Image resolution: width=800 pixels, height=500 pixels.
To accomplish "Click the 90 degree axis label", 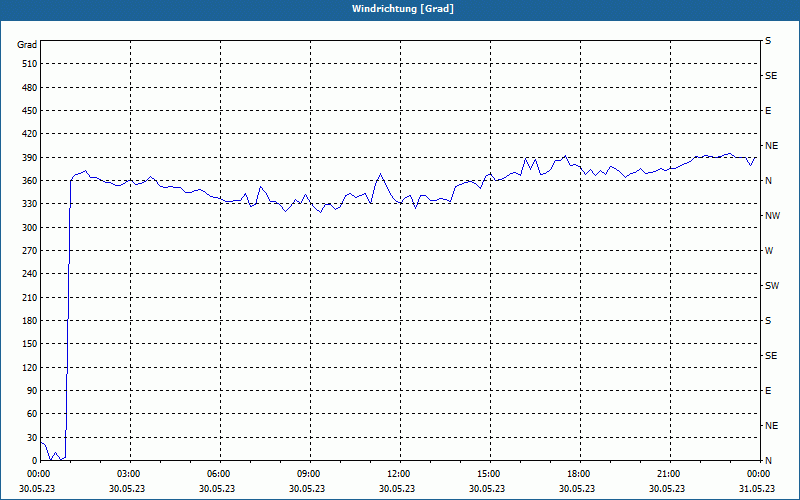I will pyautogui.click(x=32, y=391).
